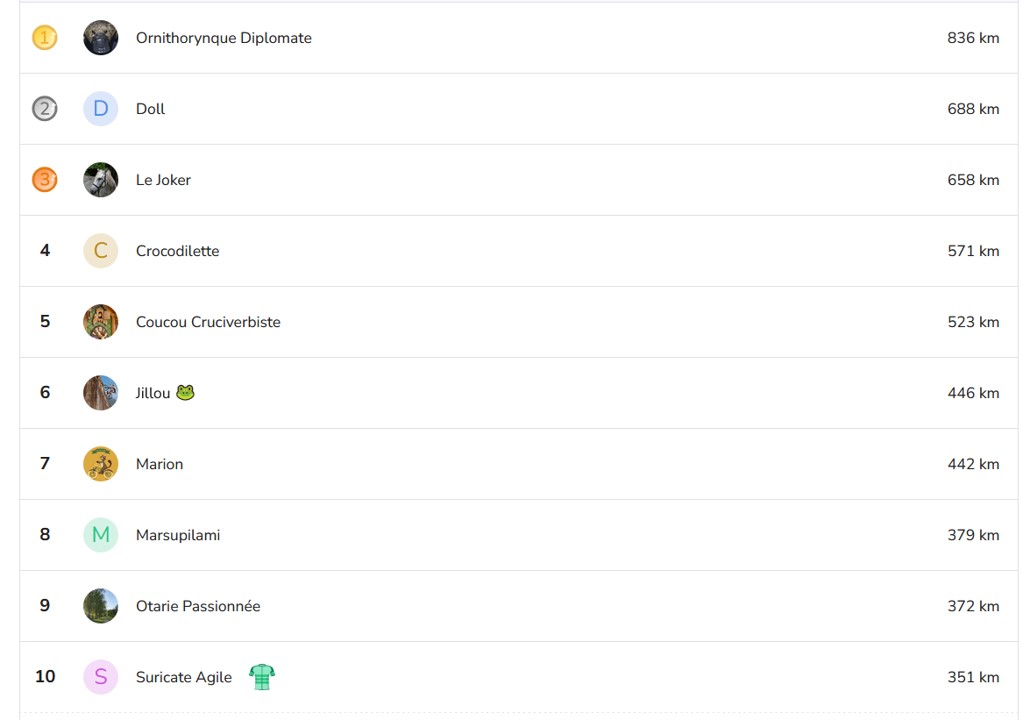Select the Crocodilette player name
This screenshot has height=720, width=1030.
[x=177, y=251]
